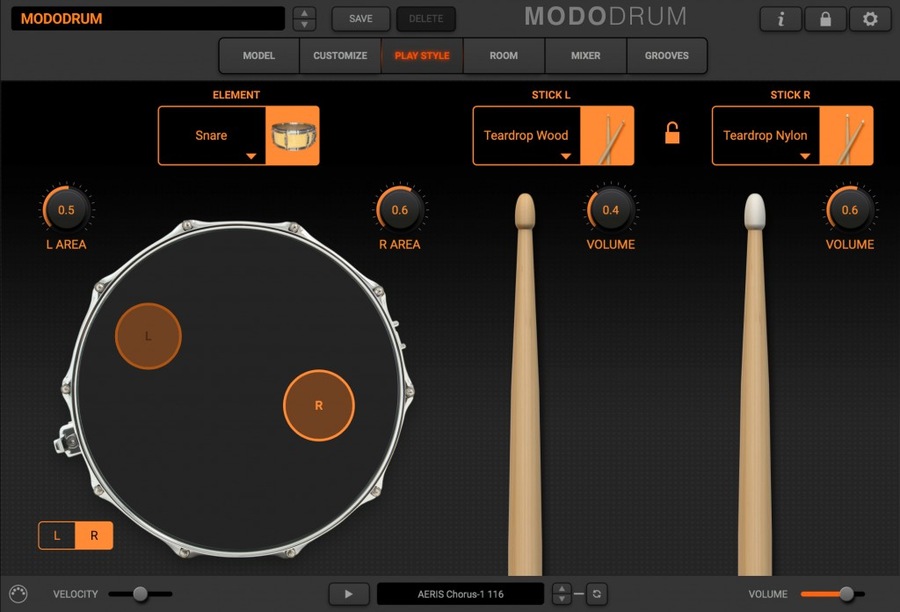Click the snare drum image icon
The image size is (900, 612).
[x=293, y=135]
